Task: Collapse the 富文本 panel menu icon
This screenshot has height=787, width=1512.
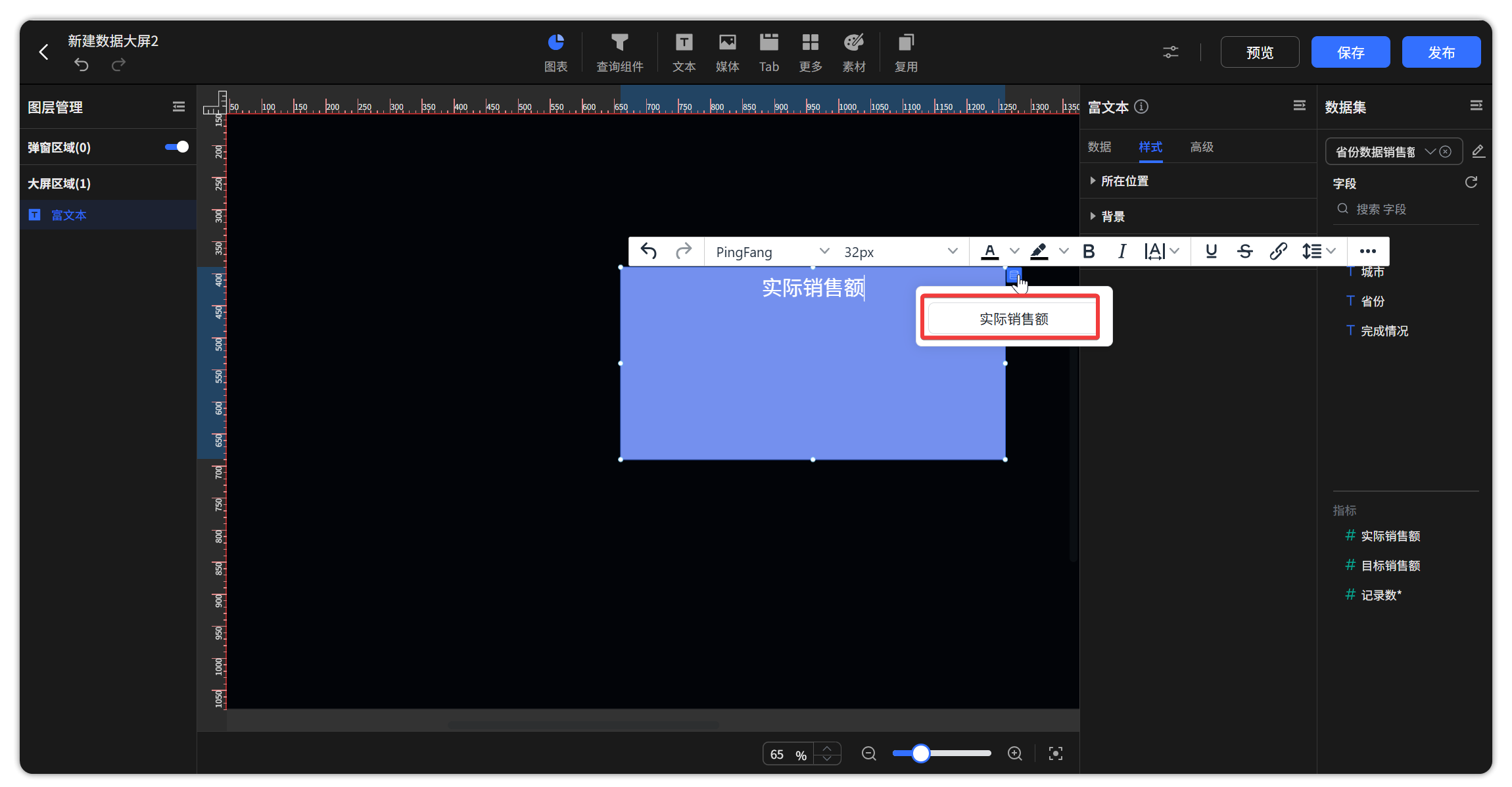Action: pyautogui.click(x=1299, y=106)
